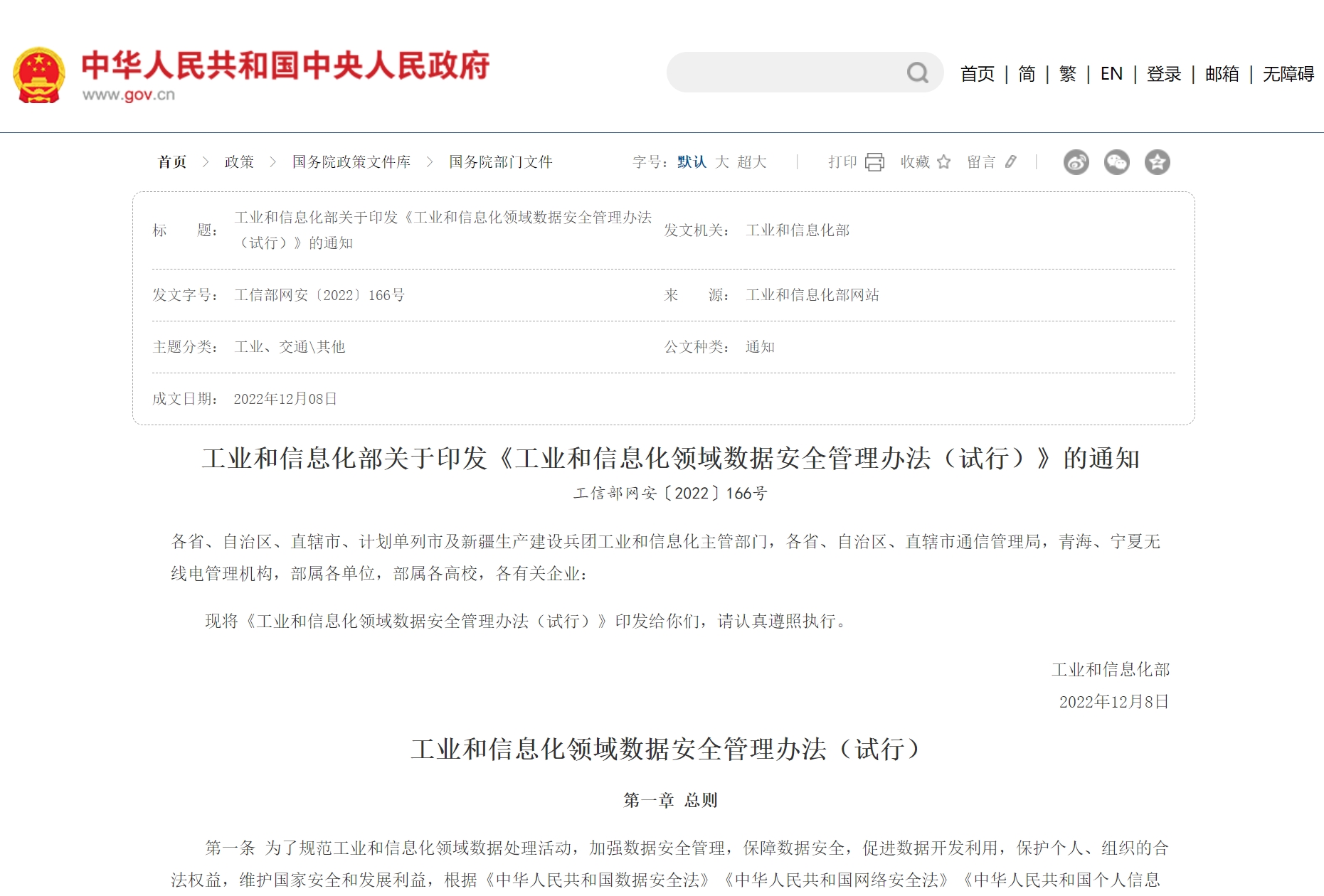
Task: Click inside the search input field
Action: tap(783, 73)
